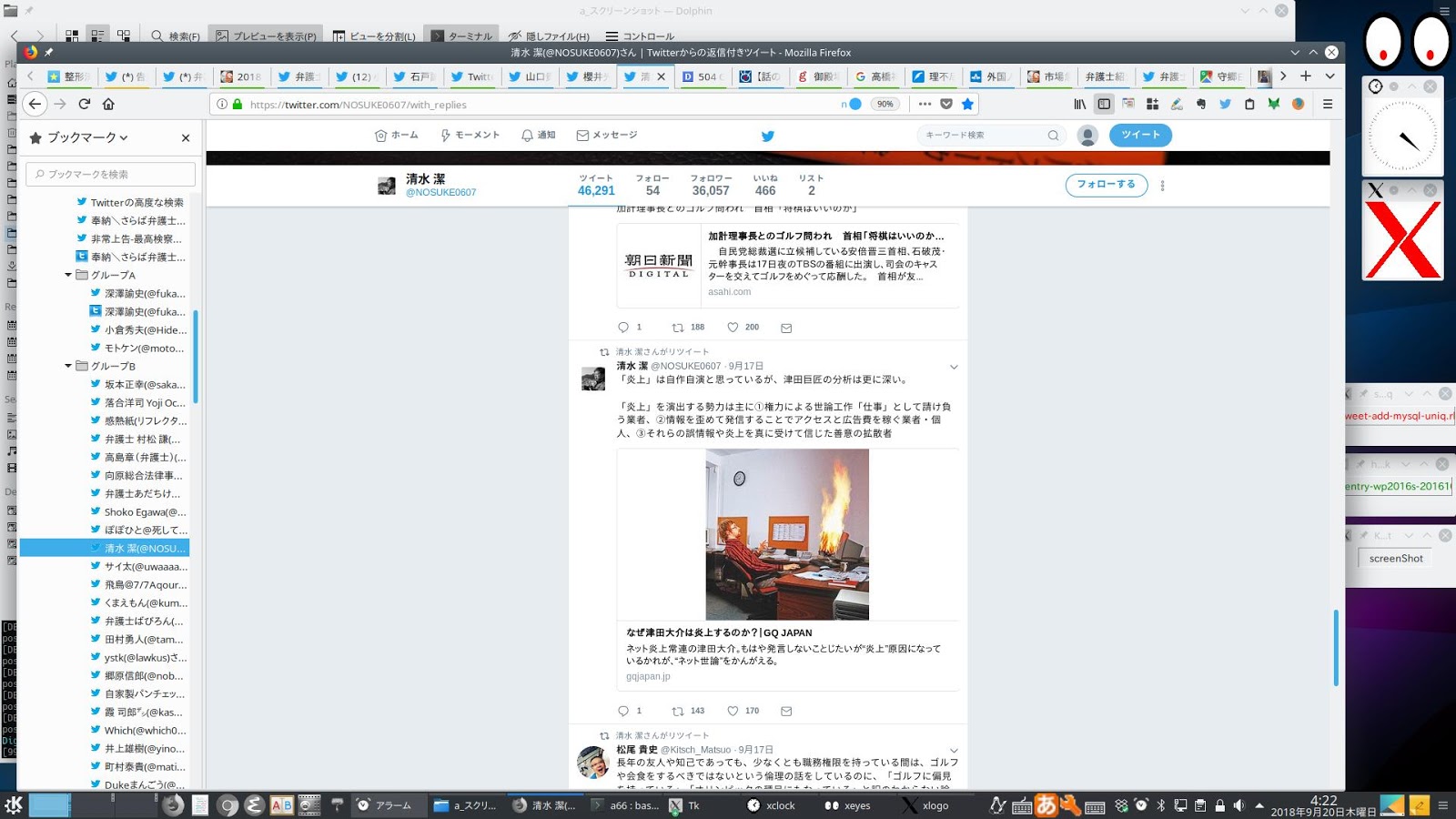Open profile avatar account menu
The image size is (1456, 819).
[x=1087, y=136]
